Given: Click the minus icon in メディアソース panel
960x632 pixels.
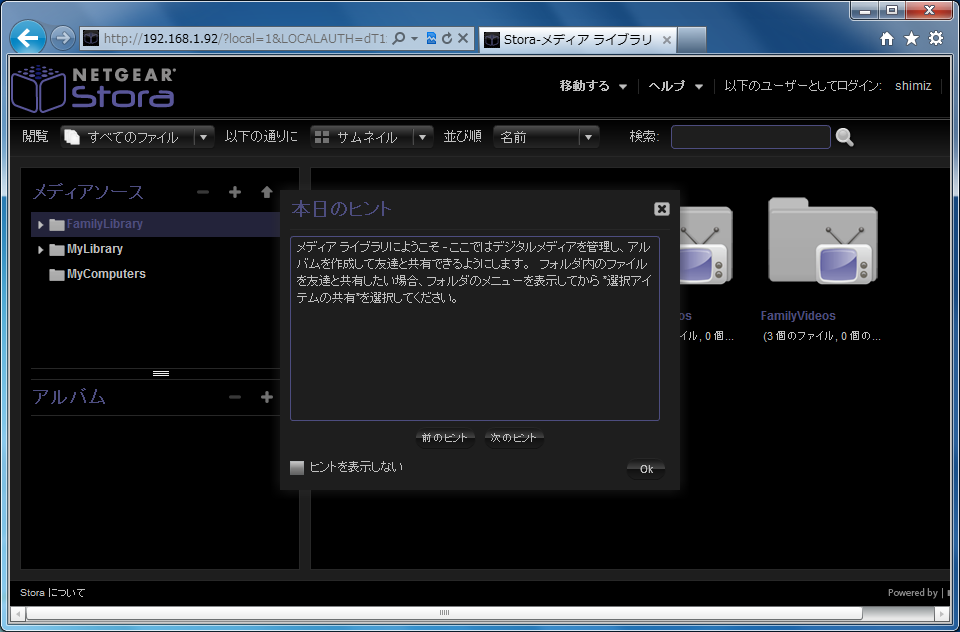Looking at the screenshot, I should pyautogui.click(x=203, y=192).
